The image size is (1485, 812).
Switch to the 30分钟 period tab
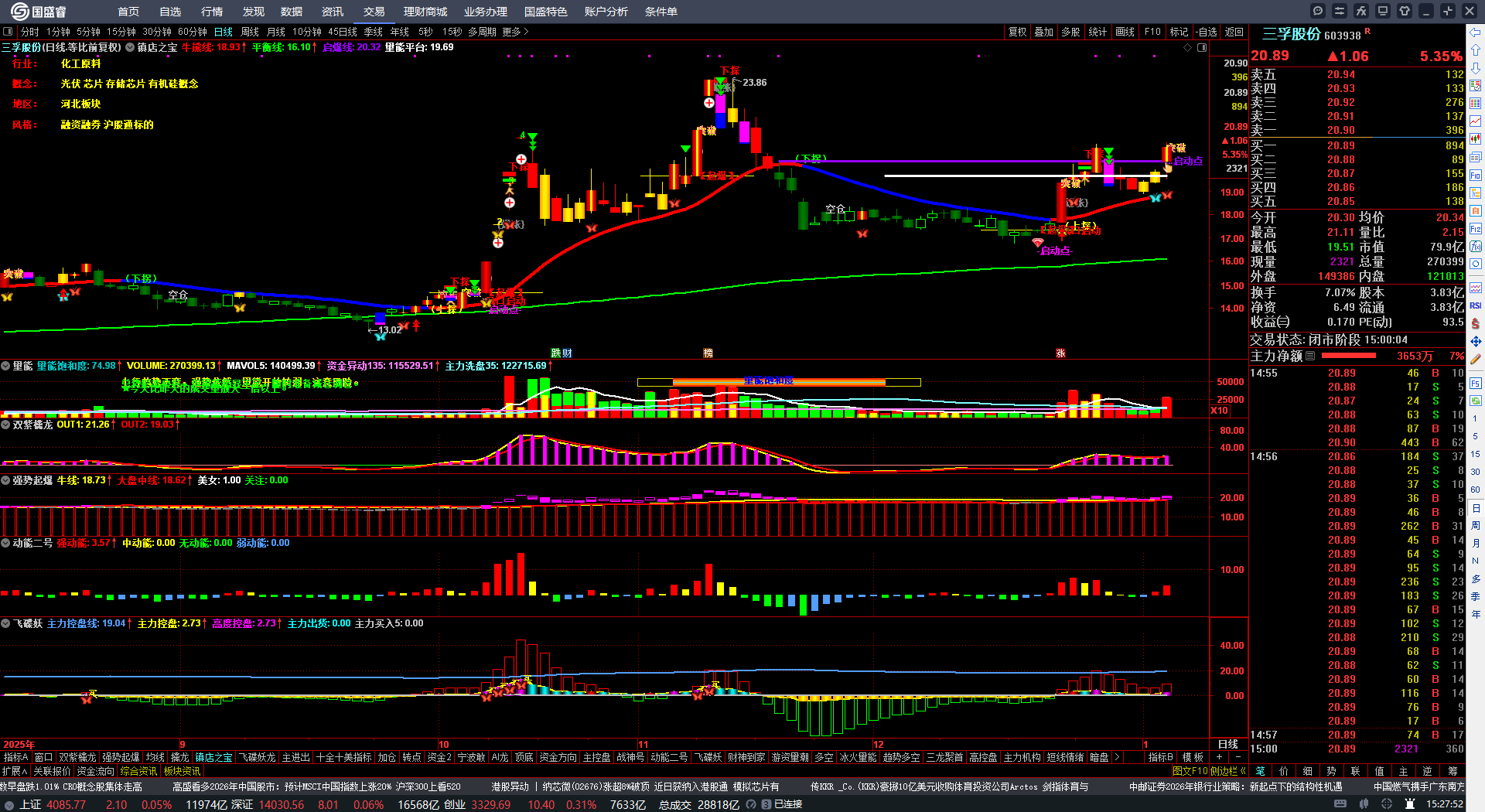pos(157,32)
